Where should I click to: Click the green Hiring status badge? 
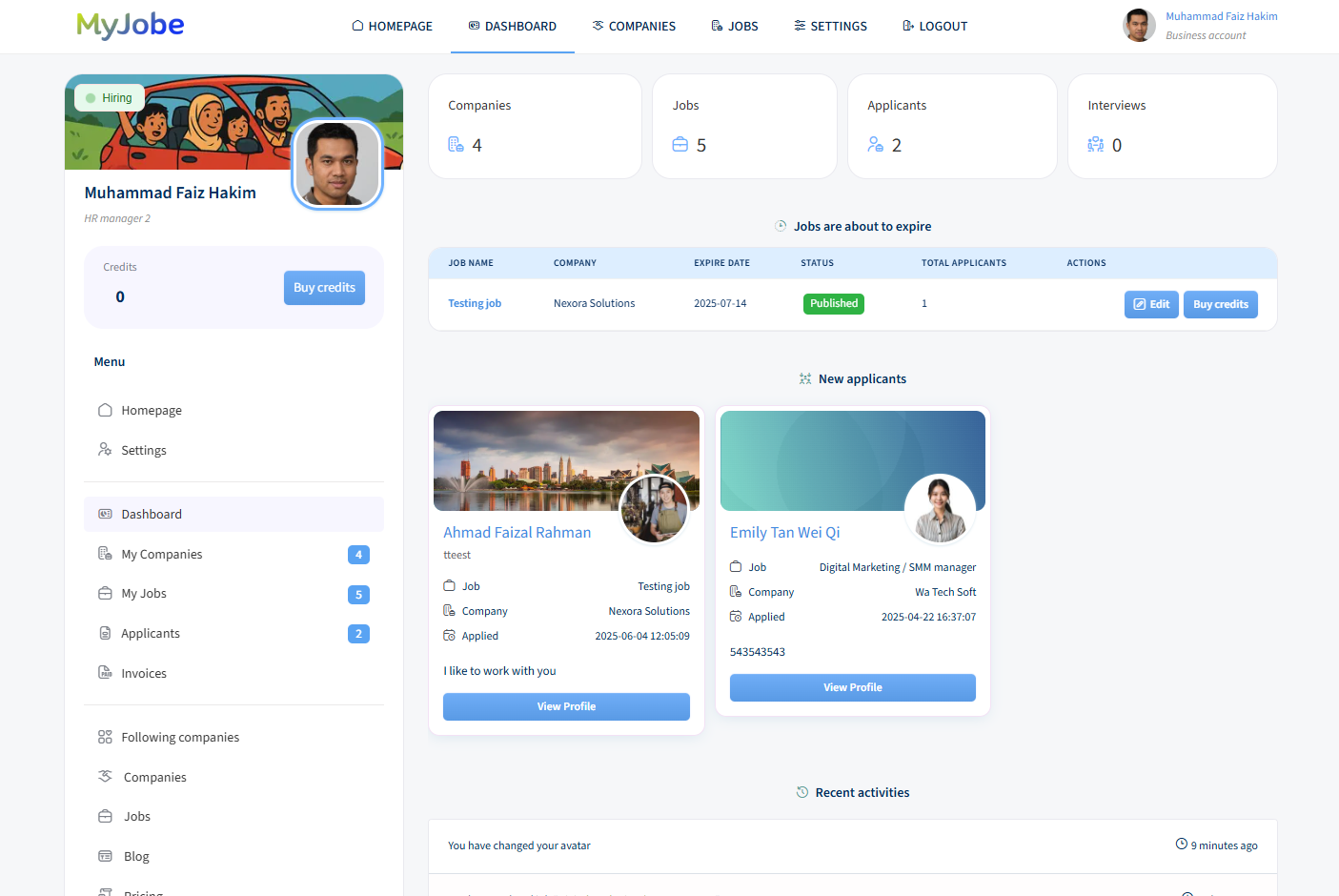coord(110,98)
